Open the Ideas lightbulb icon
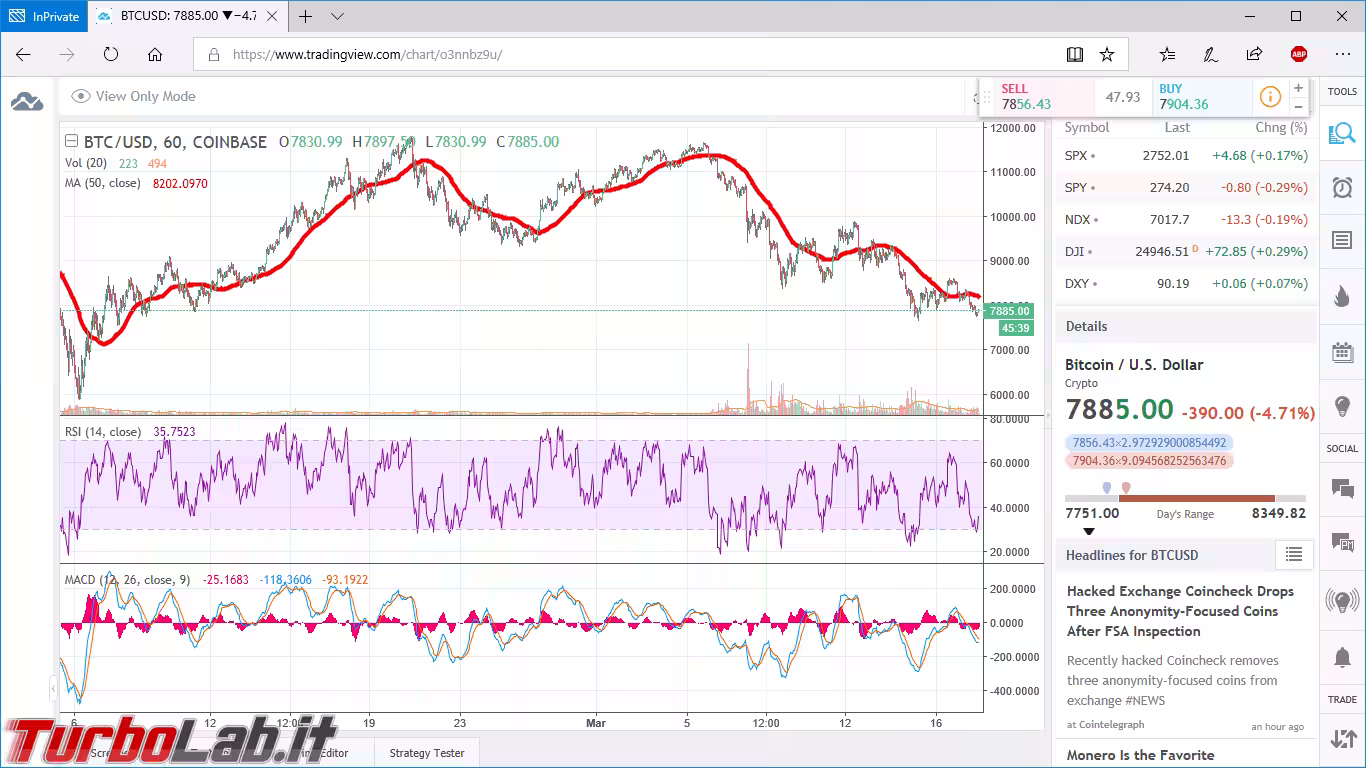 click(1342, 406)
